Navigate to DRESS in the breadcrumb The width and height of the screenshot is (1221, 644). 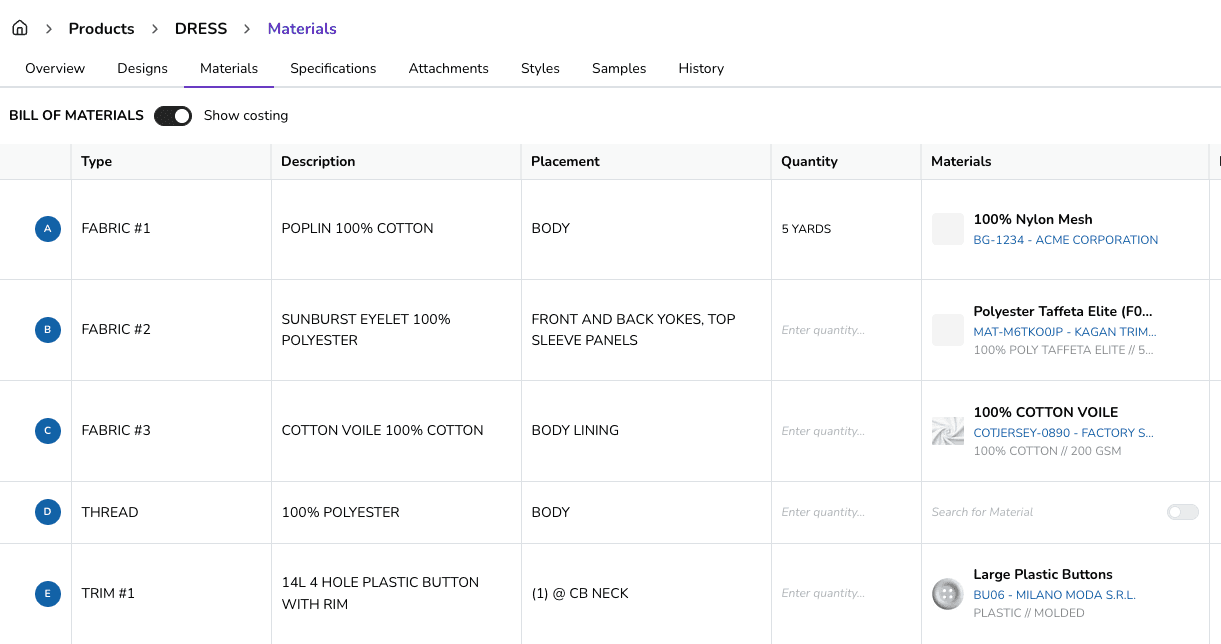tap(201, 29)
